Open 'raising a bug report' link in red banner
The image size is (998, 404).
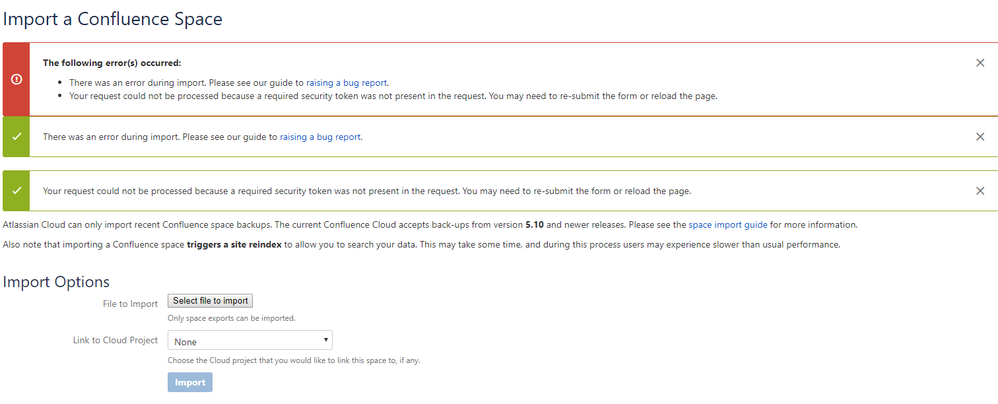coord(347,82)
